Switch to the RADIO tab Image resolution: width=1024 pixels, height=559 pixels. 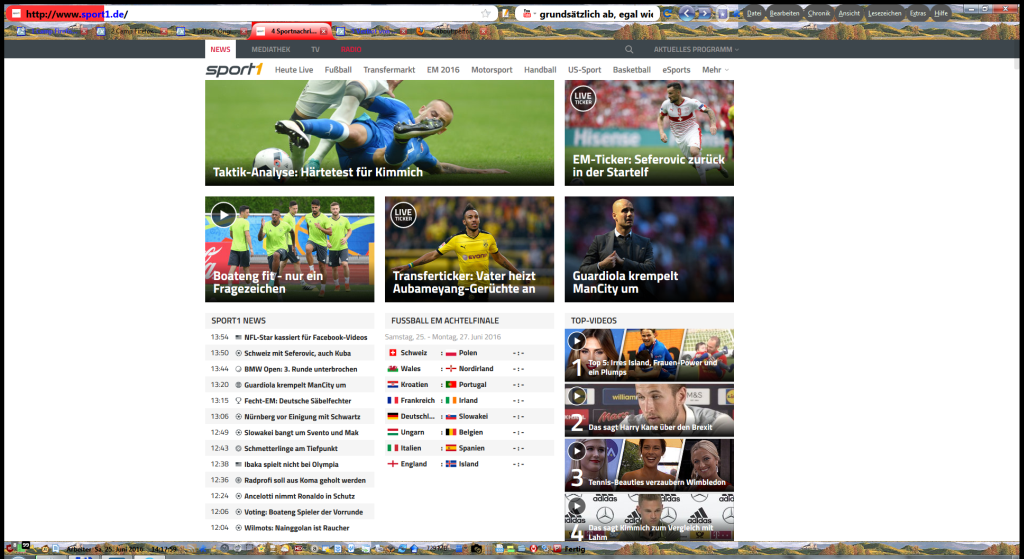coord(351,50)
